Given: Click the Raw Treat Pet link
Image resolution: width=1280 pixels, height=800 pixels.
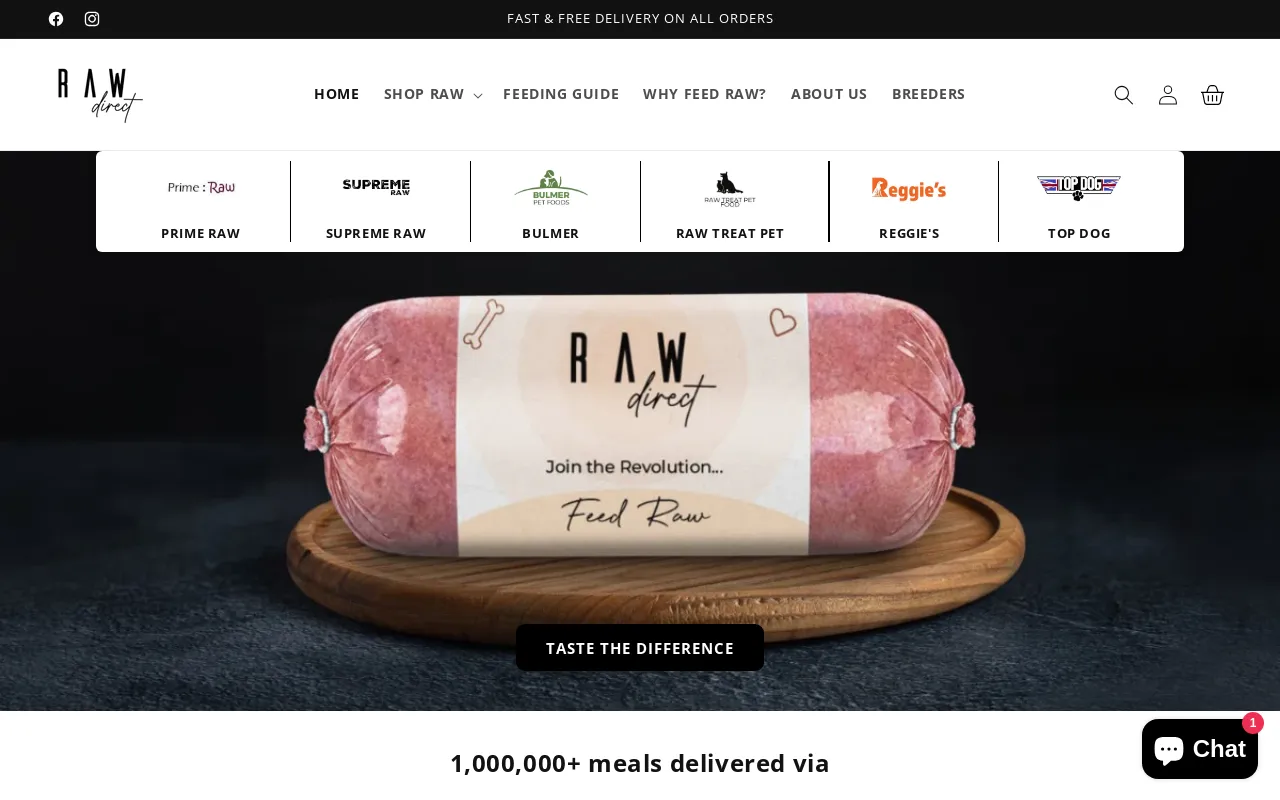Looking at the screenshot, I should tap(730, 233).
